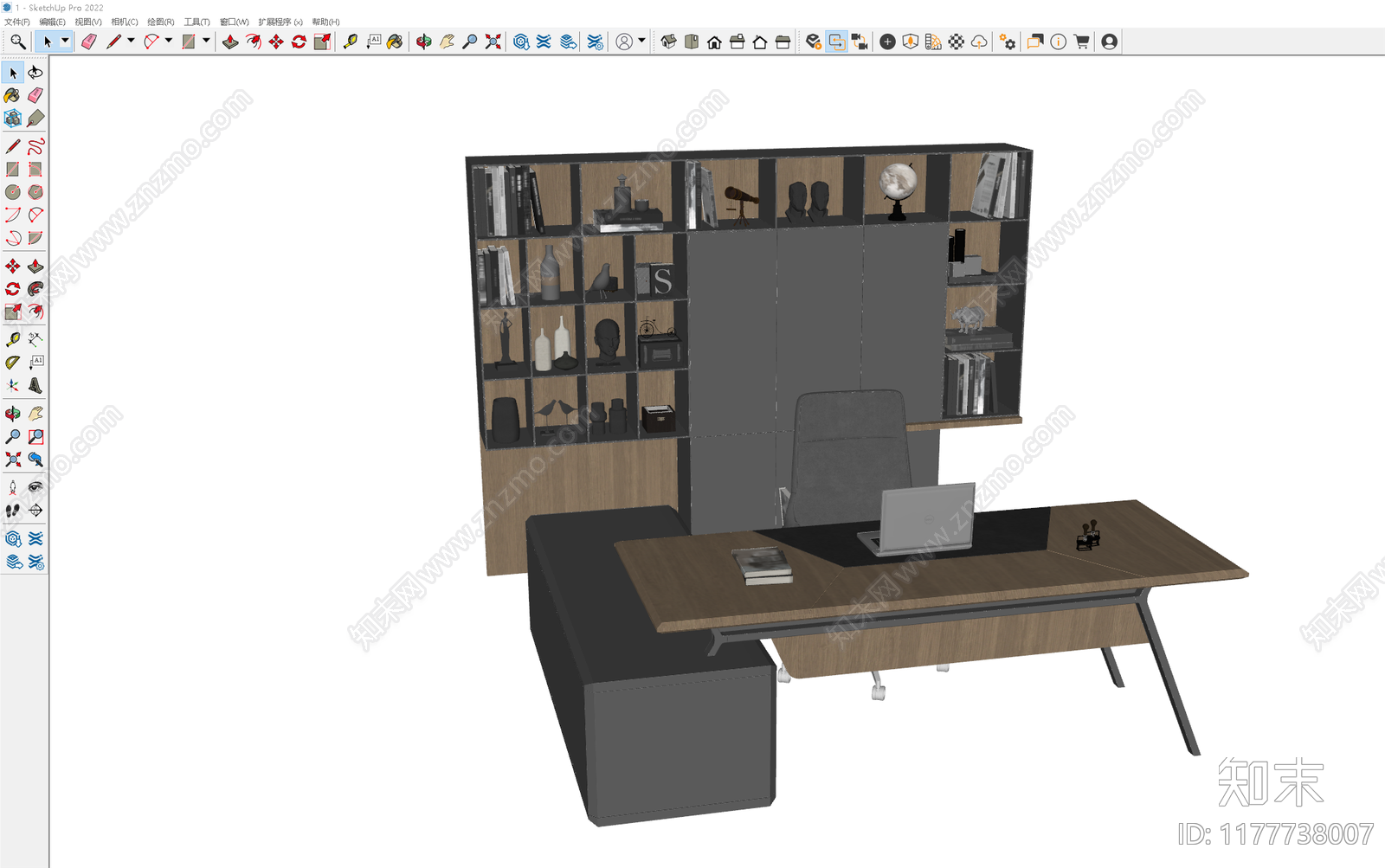Open the 窗口(W) menu
The width and height of the screenshot is (1385, 868).
coord(234,22)
